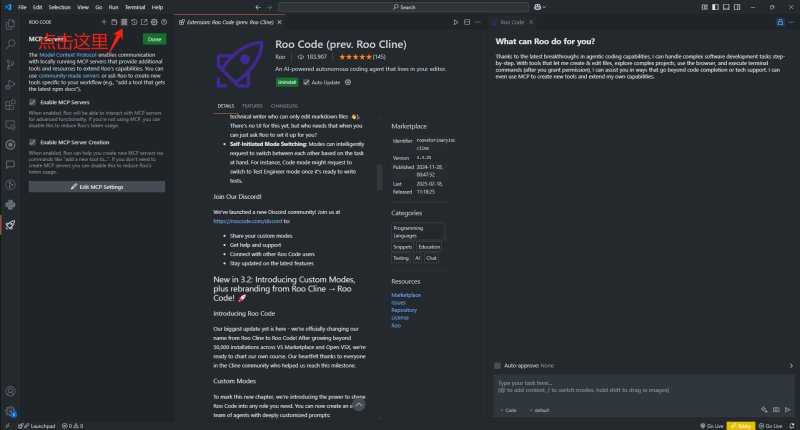Click the History icon in Roo Code panel
The width and height of the screenshot is (800, 430).
tap(134, 22)
